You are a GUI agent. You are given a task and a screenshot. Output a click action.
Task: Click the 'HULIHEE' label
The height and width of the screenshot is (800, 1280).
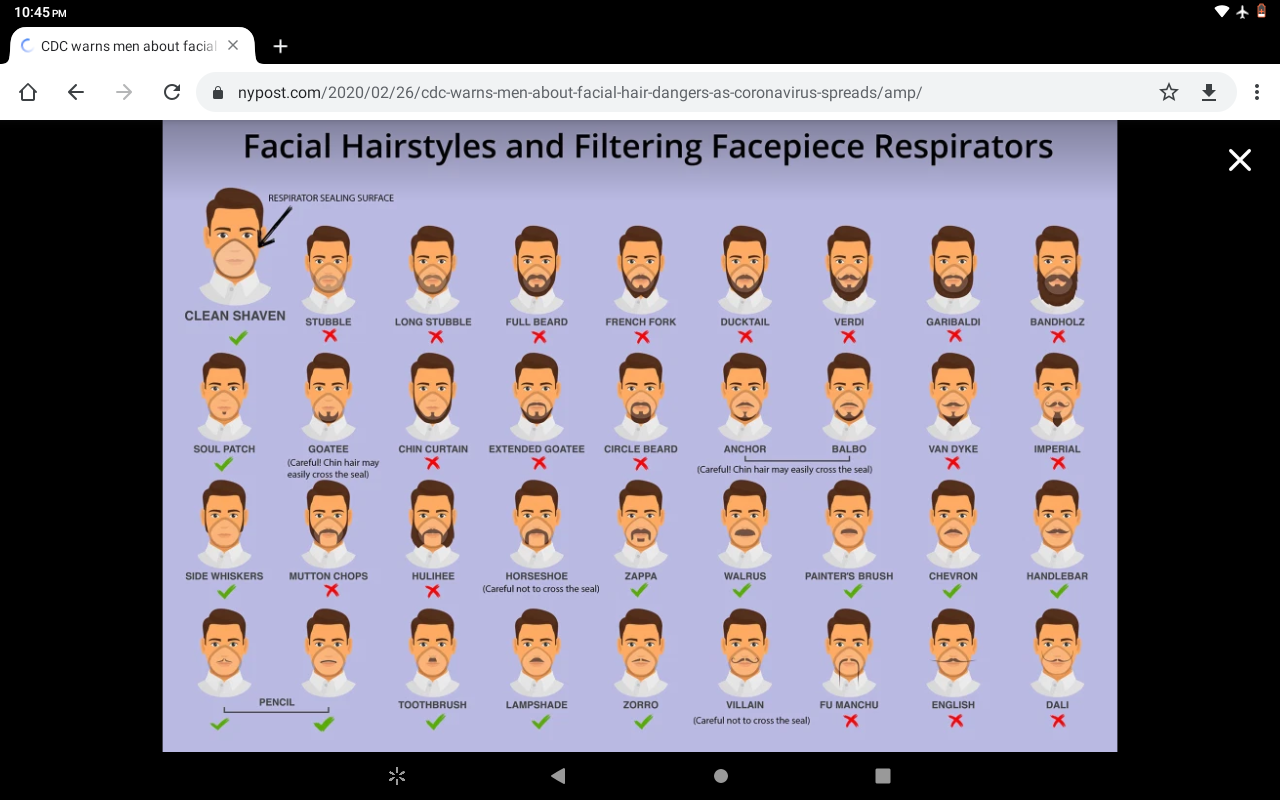(x=433, y=576)
